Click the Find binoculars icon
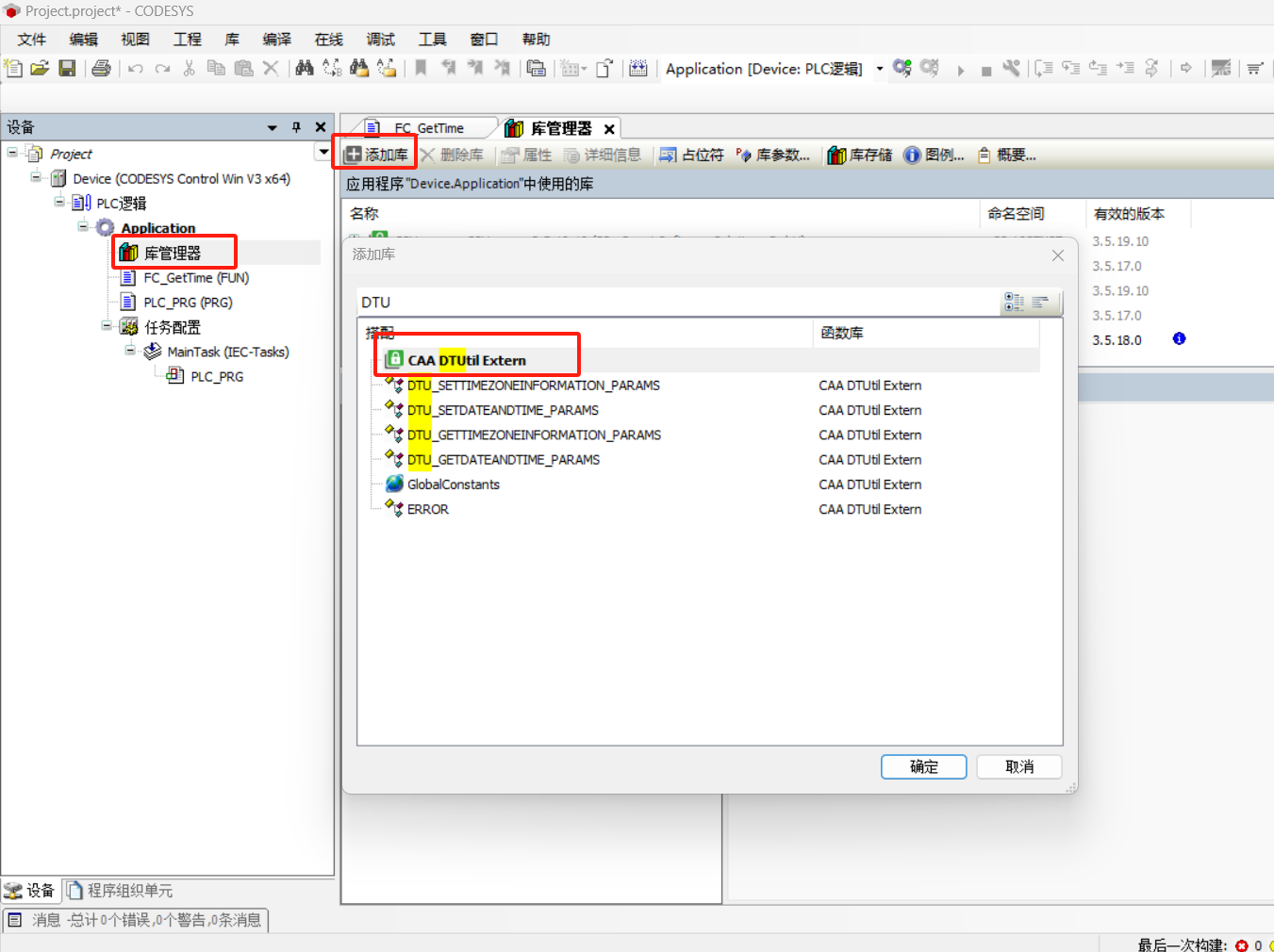 305,68
